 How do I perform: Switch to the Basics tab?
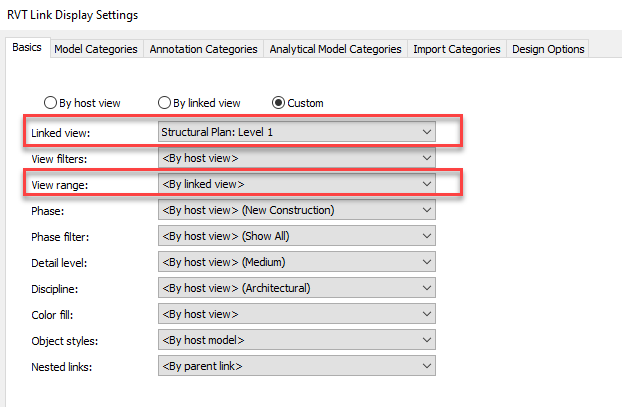[27, 48]
